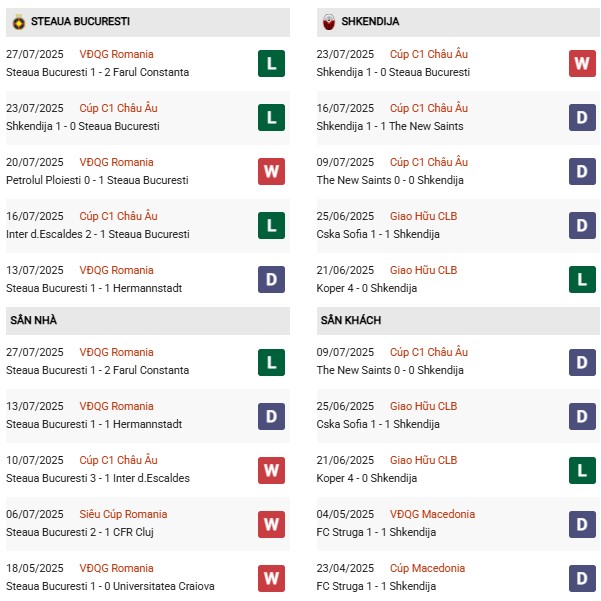Click D badge for 04/05/2025 FC Struga match
The height and width of the screenshot is (601, 601).
coord(582,523)
